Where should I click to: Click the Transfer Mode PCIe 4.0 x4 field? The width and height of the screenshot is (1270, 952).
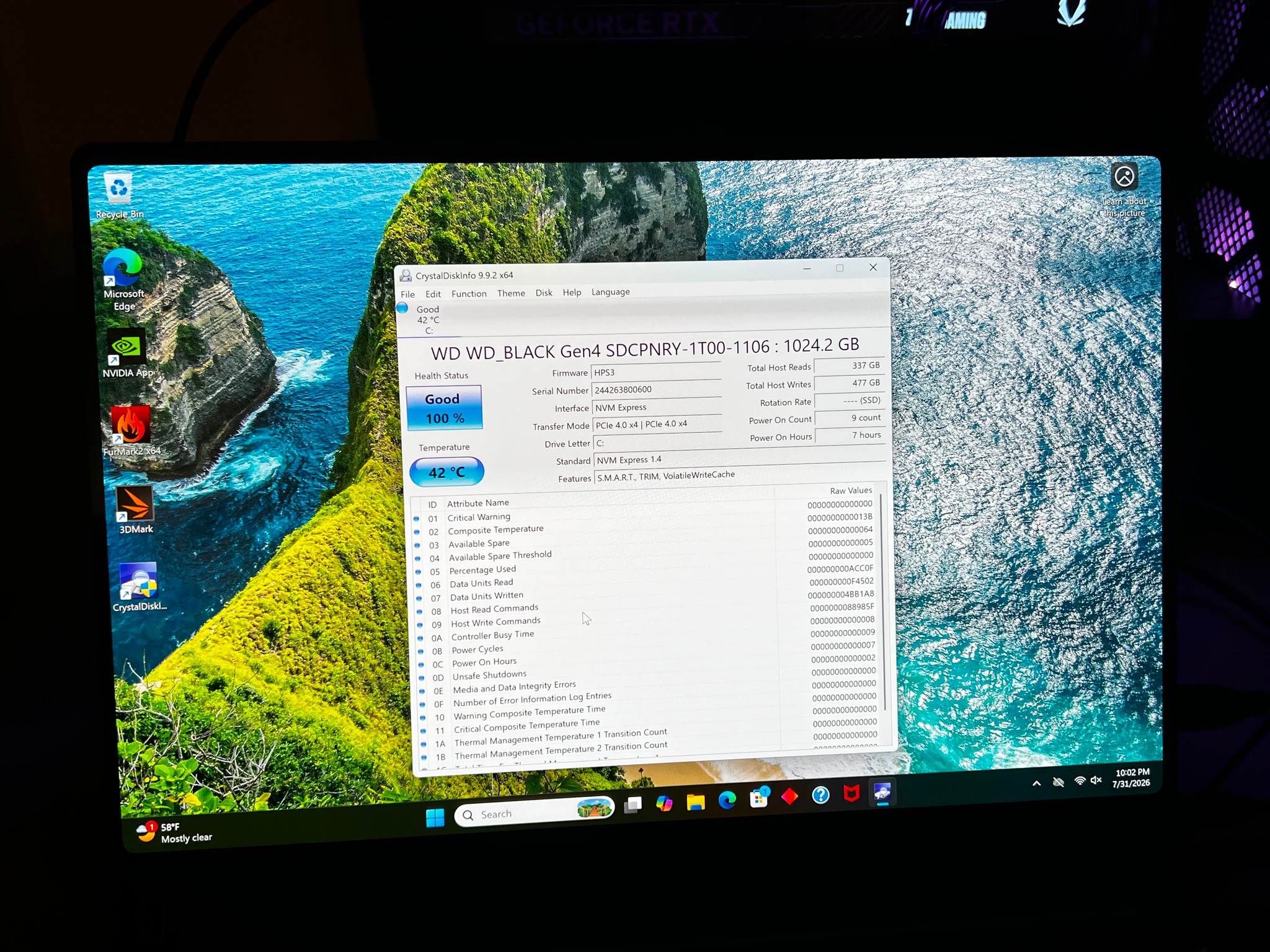pos(658,425)
